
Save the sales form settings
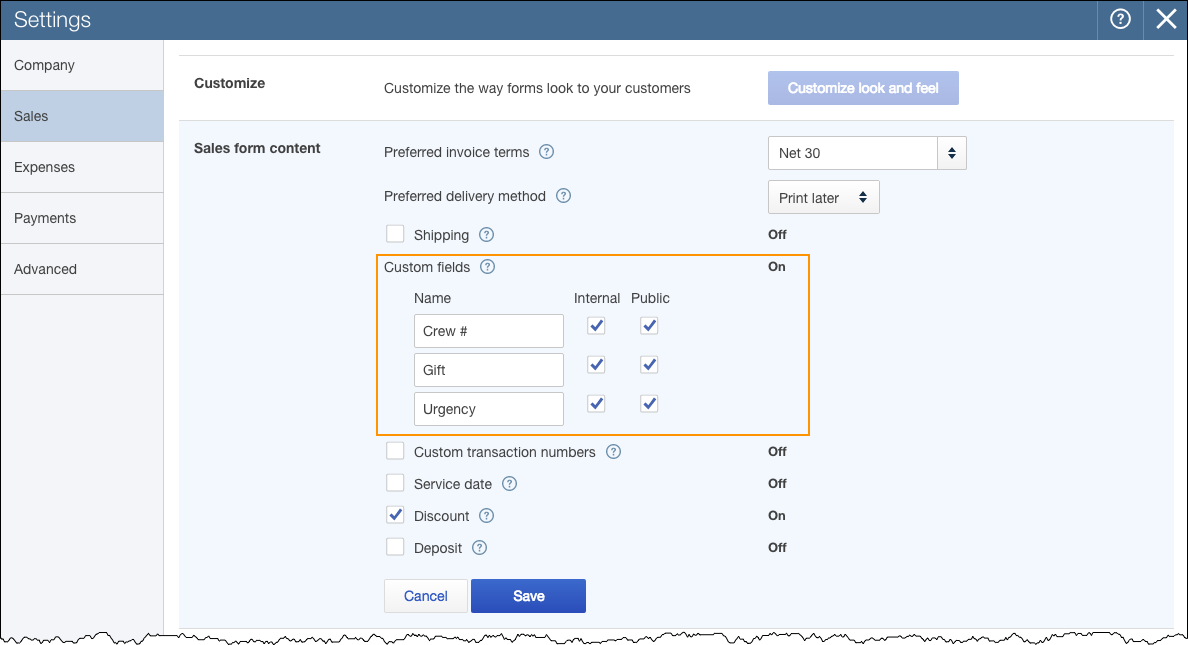pos(528,595)
